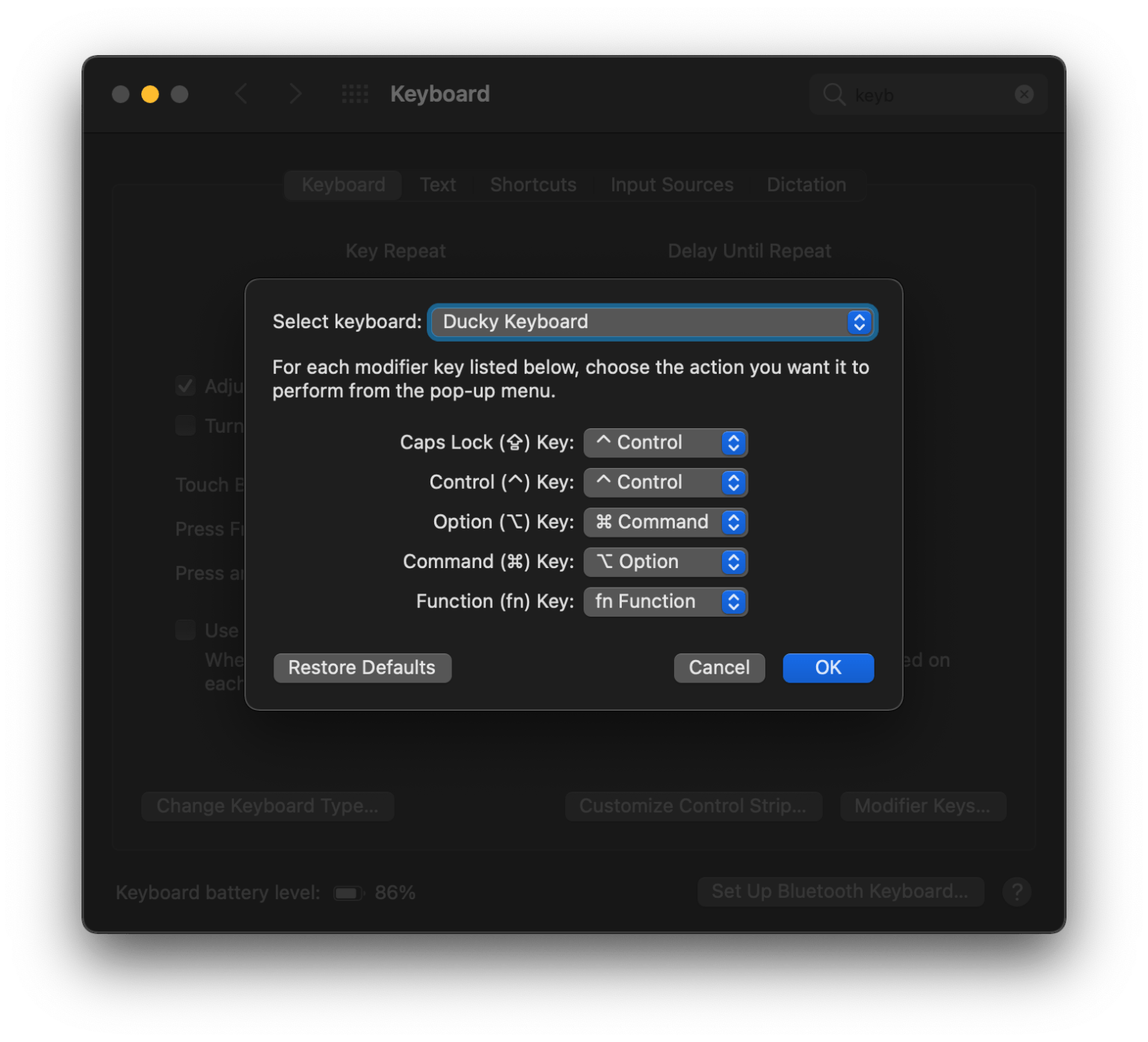Click the Caps Lock popup stepper arrows
The width and height of the screenshot is (1148, 1042).
click(x=734, y=443)
